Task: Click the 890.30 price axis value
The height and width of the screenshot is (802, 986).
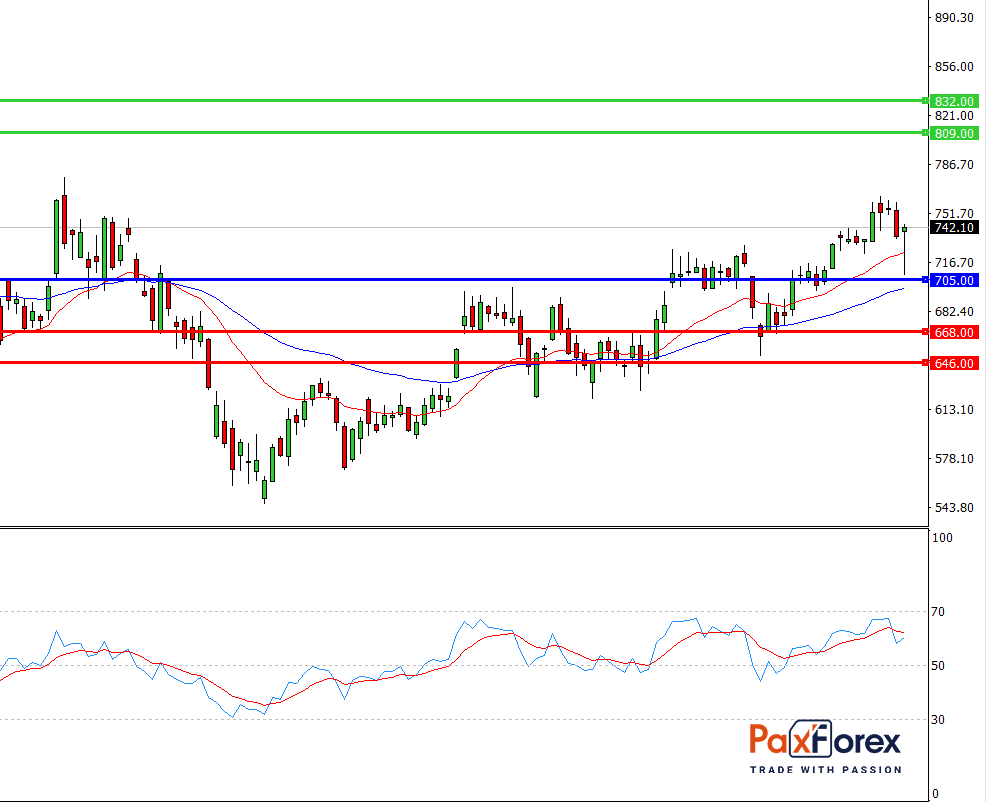Action: [x=952, y=18]
